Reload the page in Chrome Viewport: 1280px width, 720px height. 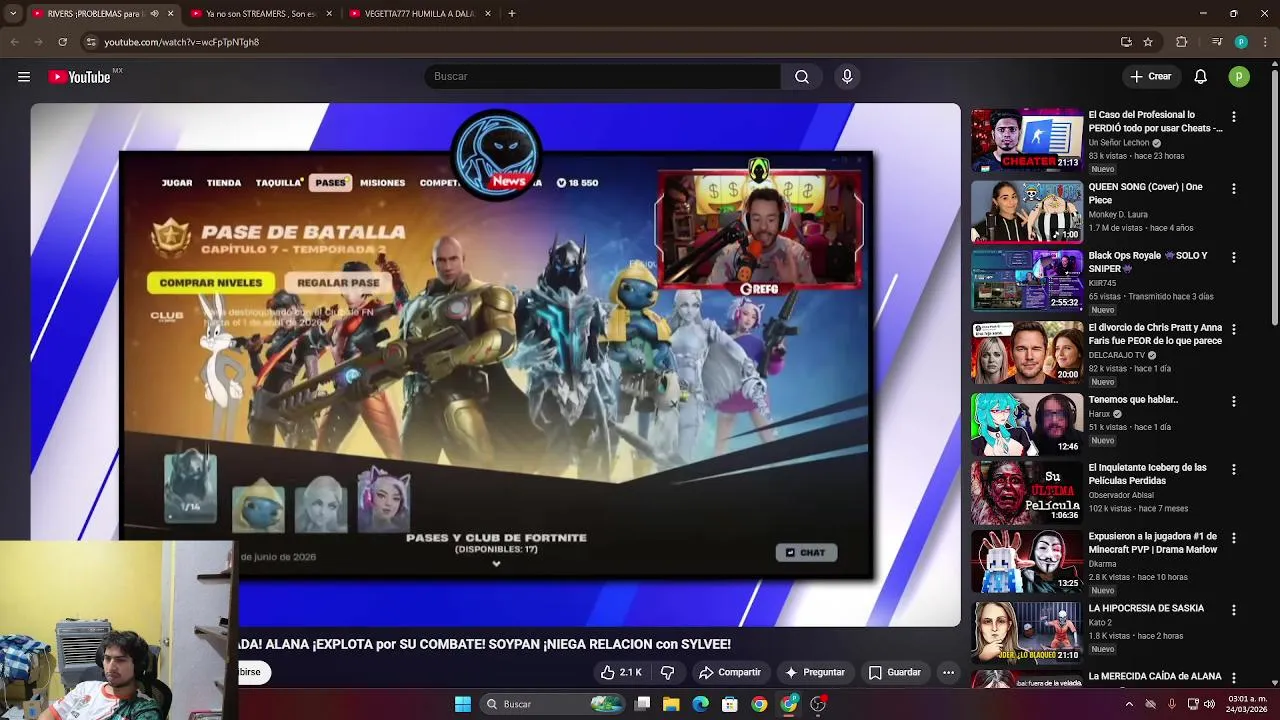tap(63, 42)
